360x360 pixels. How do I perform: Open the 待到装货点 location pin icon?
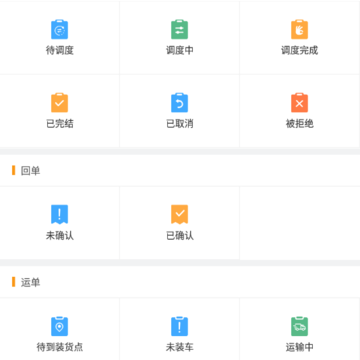pos(59,326)
